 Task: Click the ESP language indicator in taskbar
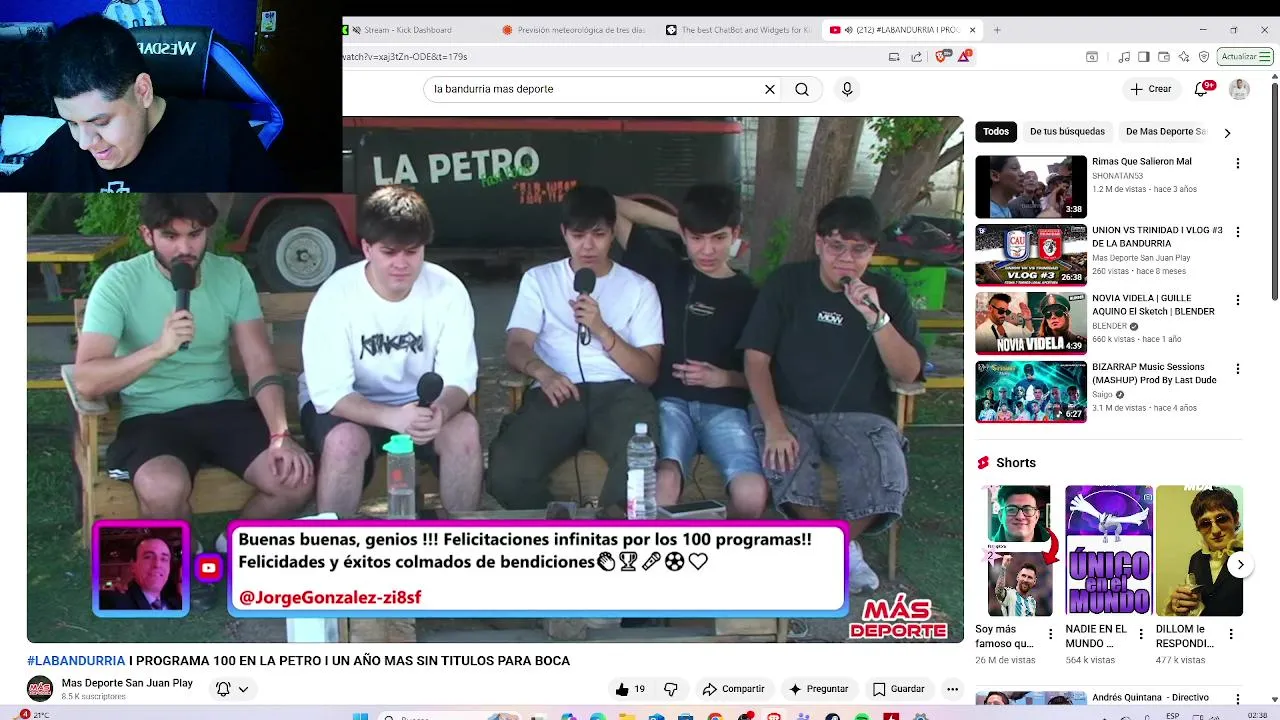point(1172,715)
